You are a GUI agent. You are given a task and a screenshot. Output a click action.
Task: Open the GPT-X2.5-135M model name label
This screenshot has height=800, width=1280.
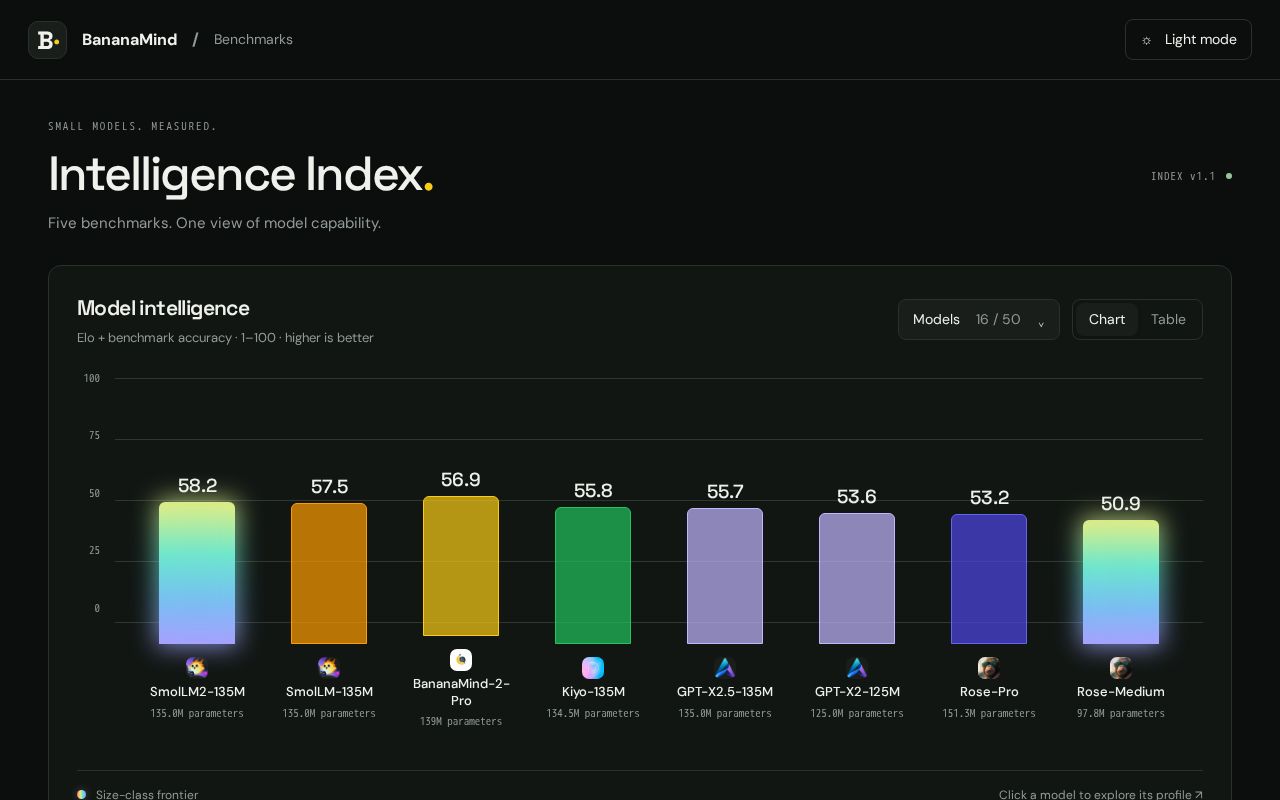[x=725, y=692]
